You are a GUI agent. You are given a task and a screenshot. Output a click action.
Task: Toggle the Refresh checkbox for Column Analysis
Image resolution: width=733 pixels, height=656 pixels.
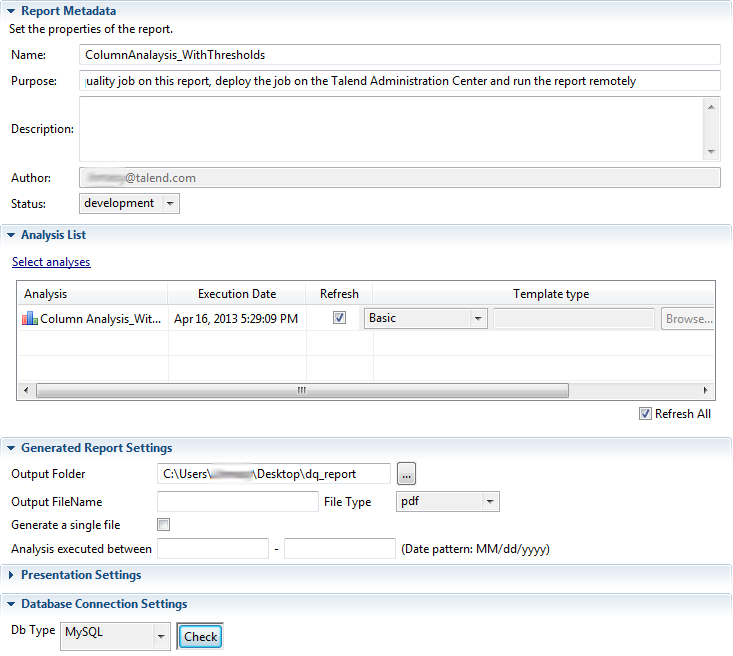pyautogui.click(x=339, y=319)
